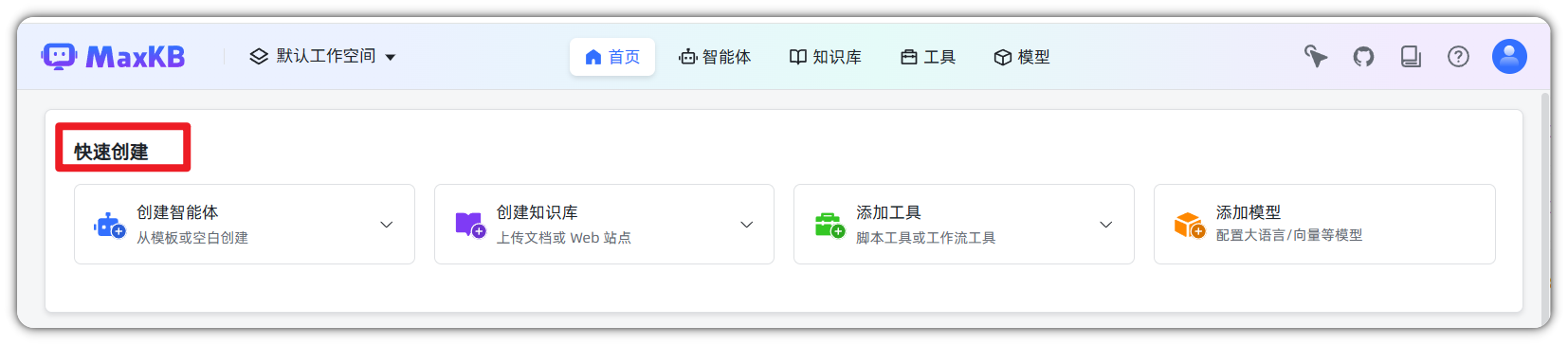Click the cursor pointer icon in header
The width and height of the screenshot is (1568, 345).
tap(1316, 57)
